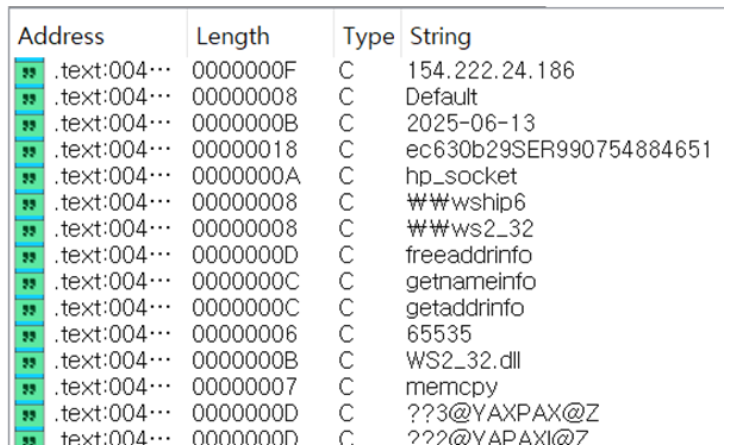Screen dimensions: 736x448
Task: Click the string icon for 2025-06-13 row
Action: click(30, 124)
